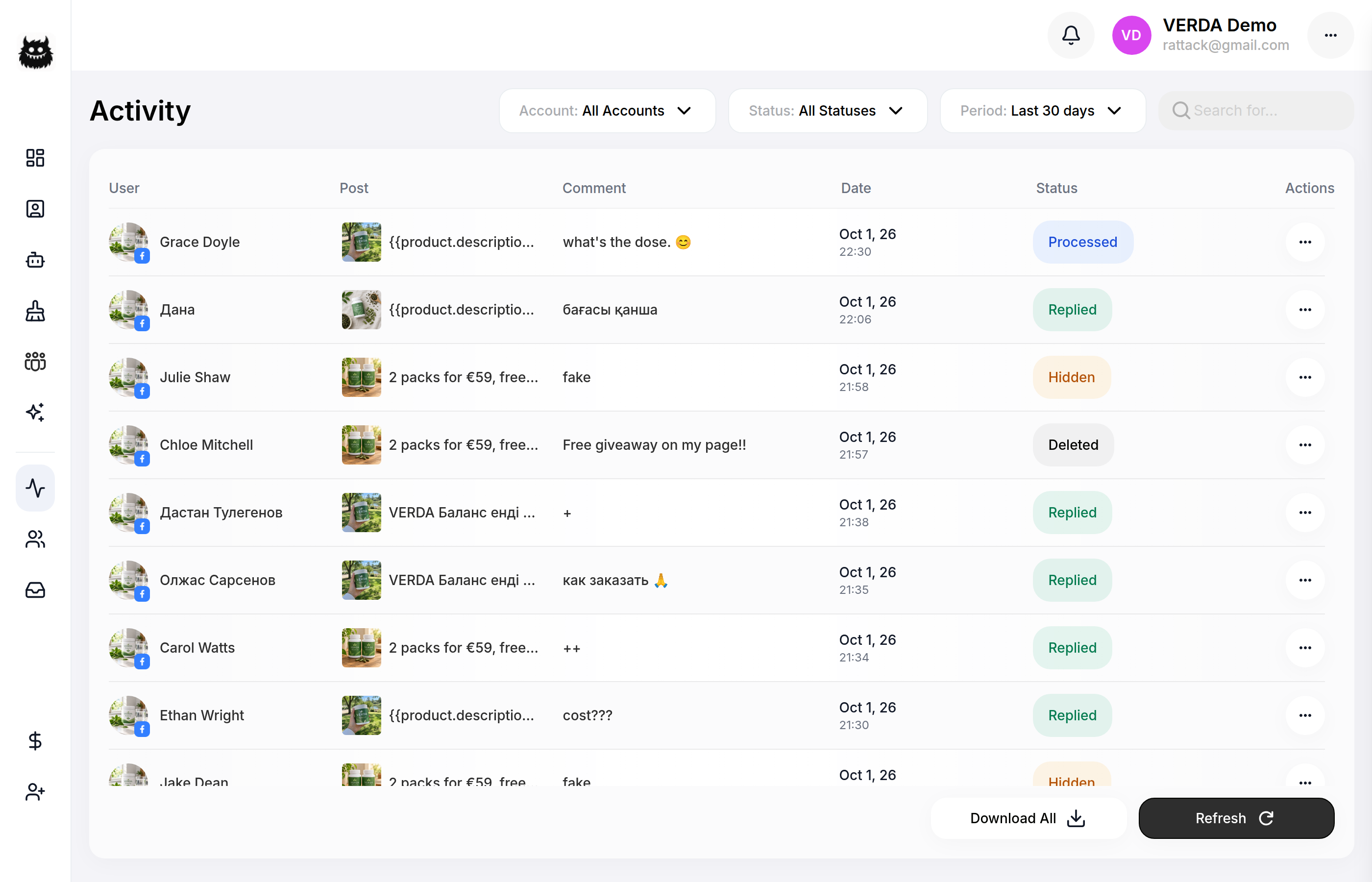Click the post 'VERDA Баланс енді ...' in Олжас row
The width and height of the screenshot is (1372, 882).
[462, 580]
